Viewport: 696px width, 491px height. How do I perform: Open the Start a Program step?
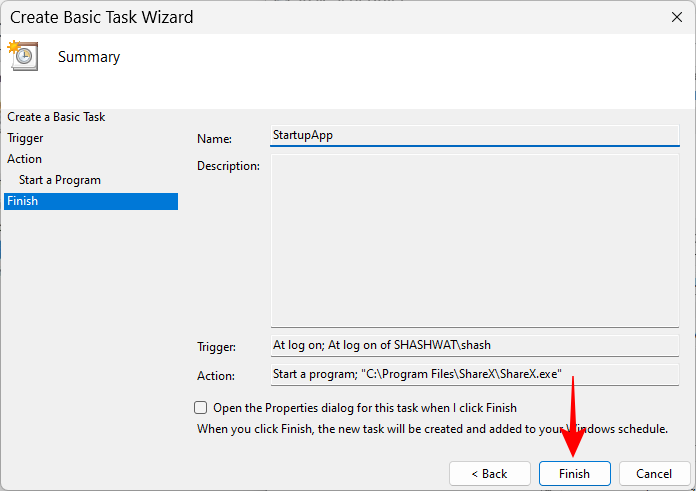pyautogui.click(x=60, y=180)
